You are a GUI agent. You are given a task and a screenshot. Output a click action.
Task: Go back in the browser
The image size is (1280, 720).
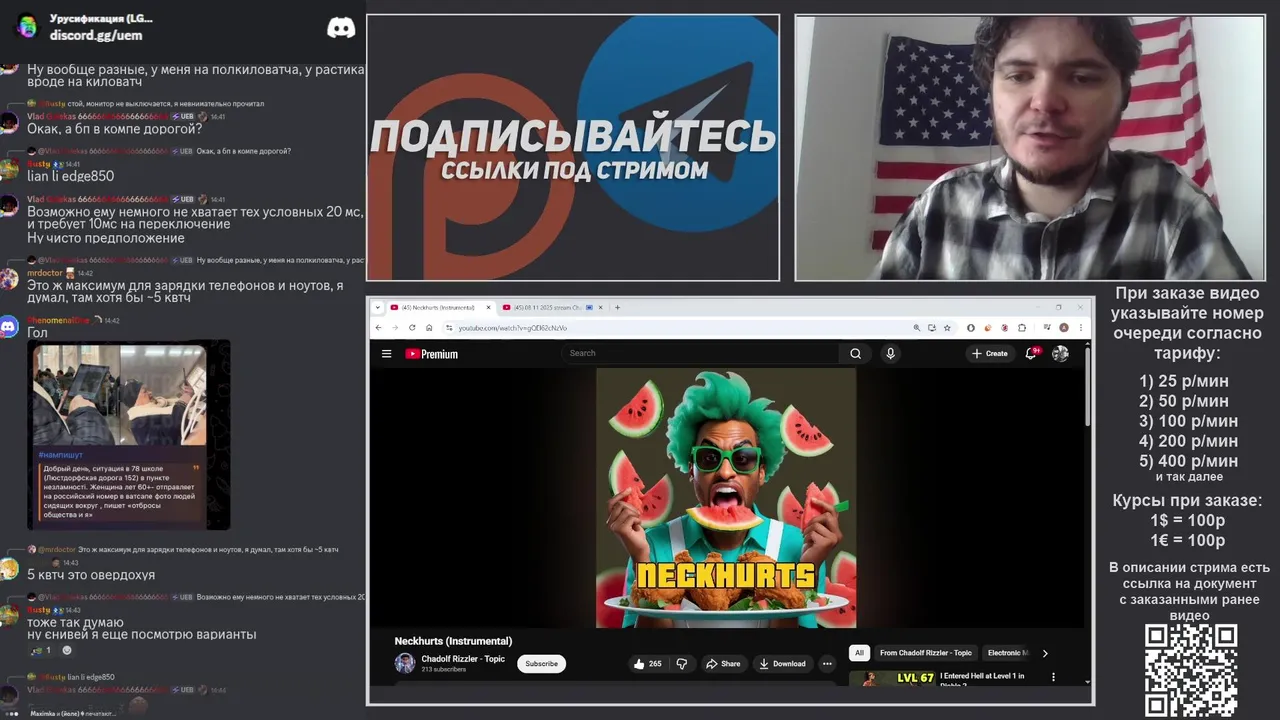point(378,328)
